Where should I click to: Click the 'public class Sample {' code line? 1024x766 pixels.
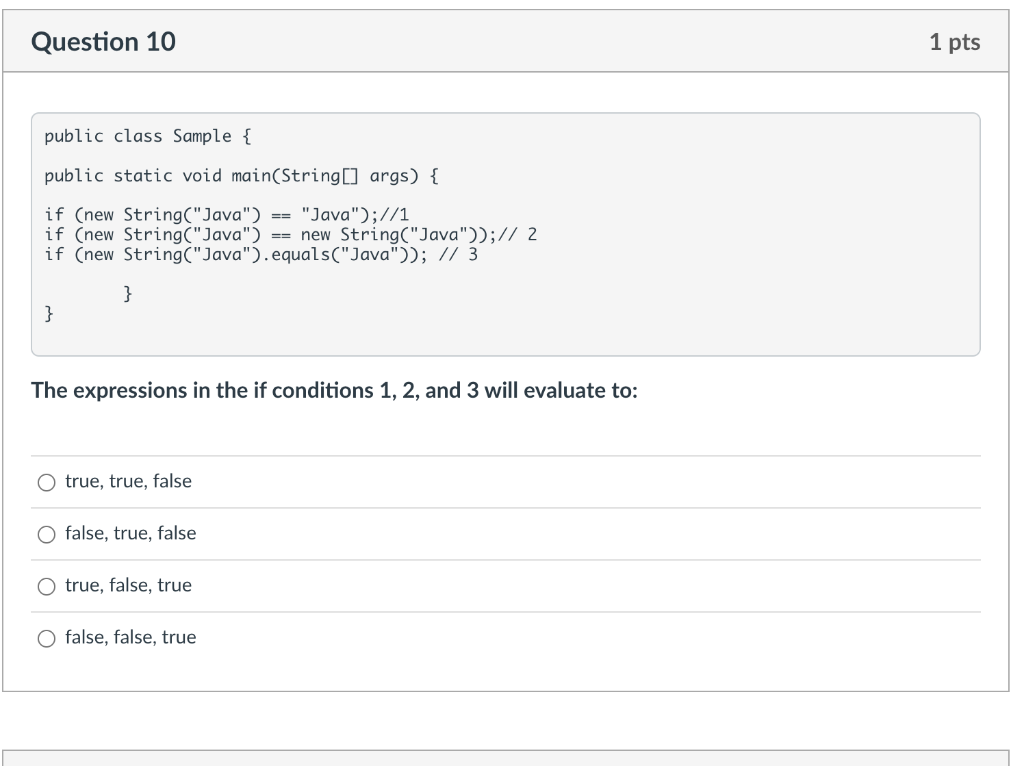click(138, 136)
